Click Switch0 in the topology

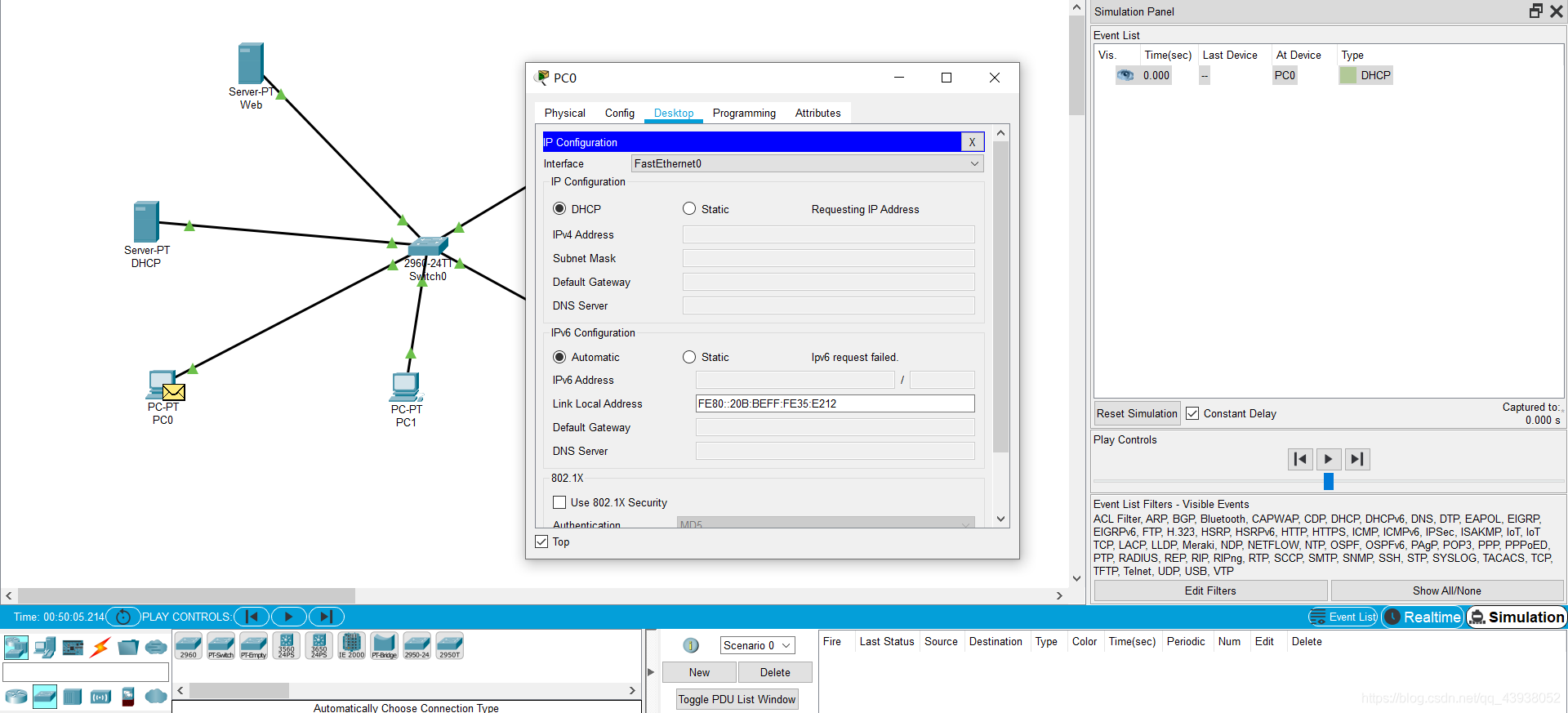427,247
